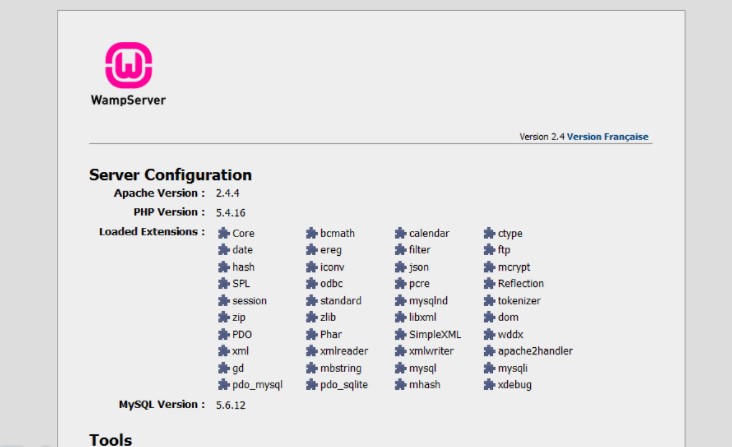Screen dimensions: 732x447
Task: Select the xmlwriter extension name
Action: coord(431,351)
